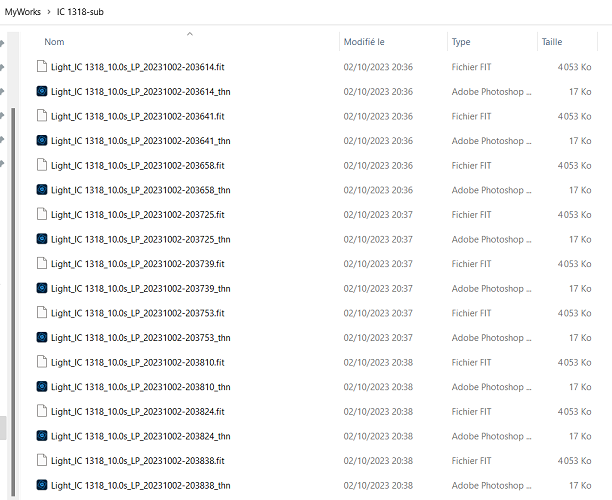Click Photoshop icon of 203658_thn file

(x=42, y=189)
